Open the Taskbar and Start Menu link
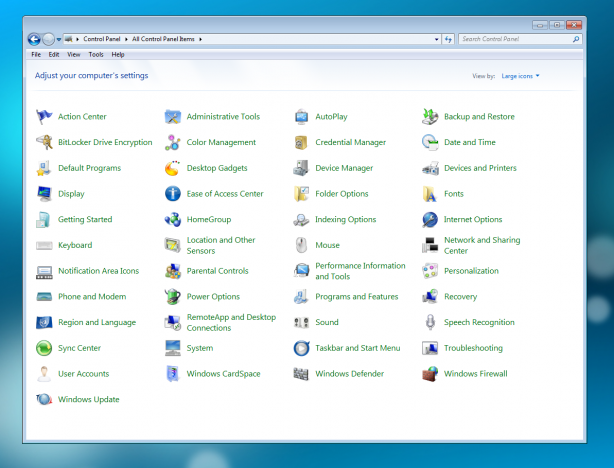The width and height of the screenshot is (614, 468). click(358, 348)
